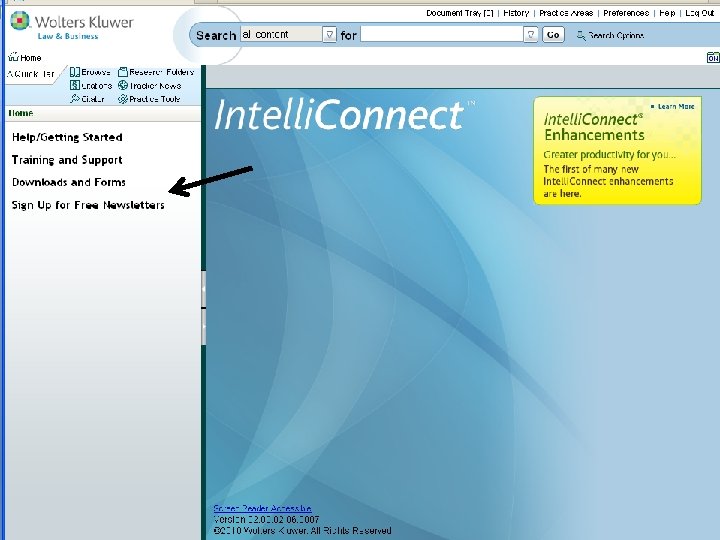Open the Document Tray
Viewport: 720px width, 540px height.
460,13
